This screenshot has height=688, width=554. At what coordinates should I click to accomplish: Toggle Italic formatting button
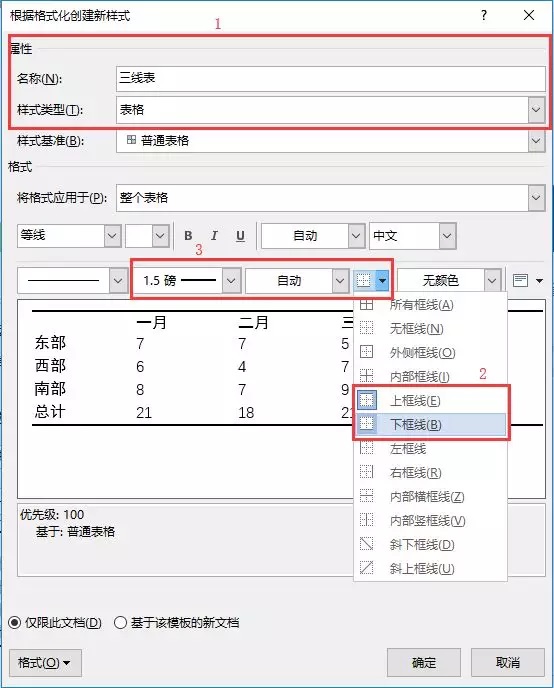pos(214,236)
